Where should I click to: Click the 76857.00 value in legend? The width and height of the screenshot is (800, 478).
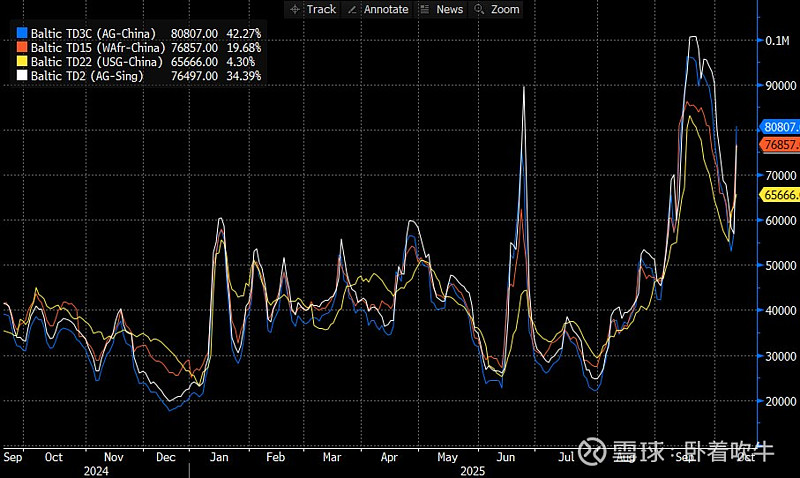pos(194,48)
